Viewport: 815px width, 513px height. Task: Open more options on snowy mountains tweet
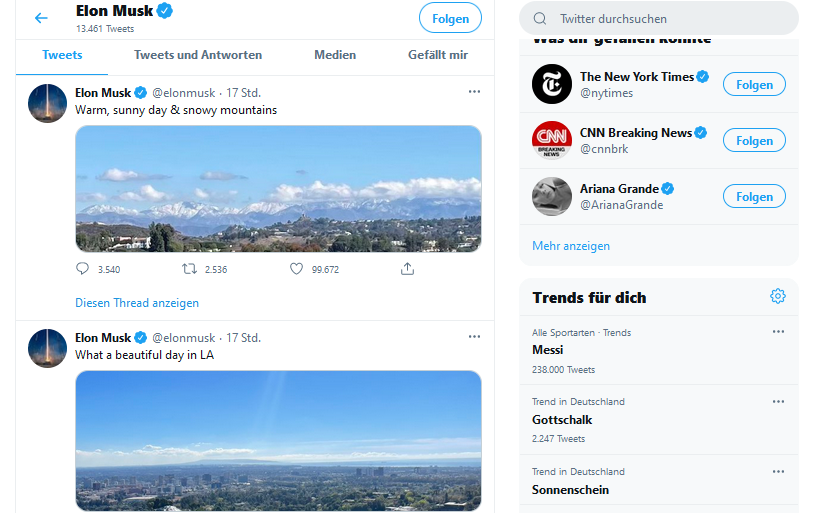coord(474,92)
